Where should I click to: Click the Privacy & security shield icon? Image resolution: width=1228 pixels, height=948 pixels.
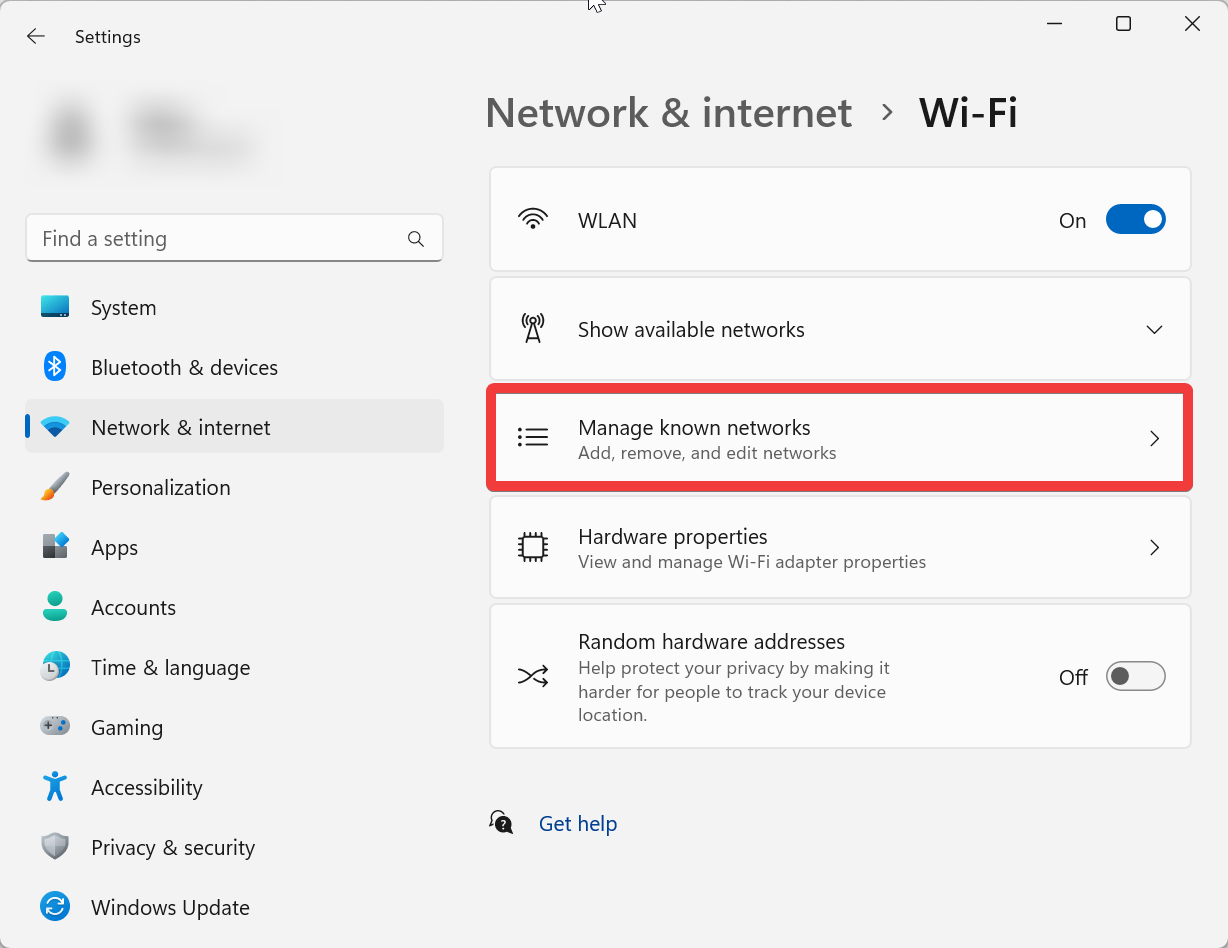[x=55, y=847]
